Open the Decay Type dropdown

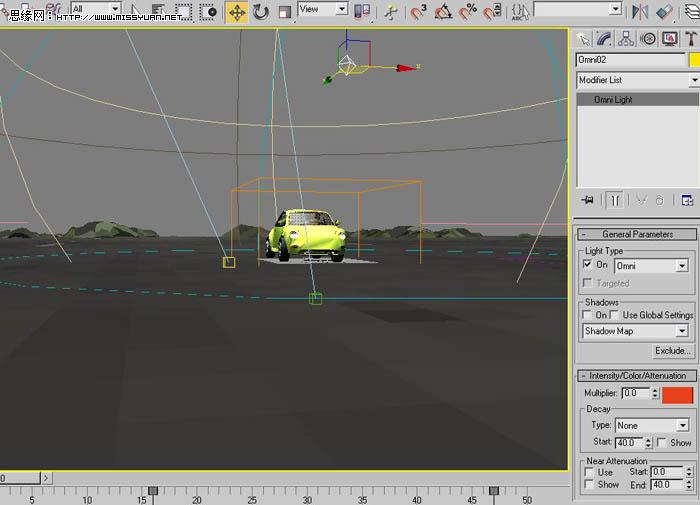[652, 426]
